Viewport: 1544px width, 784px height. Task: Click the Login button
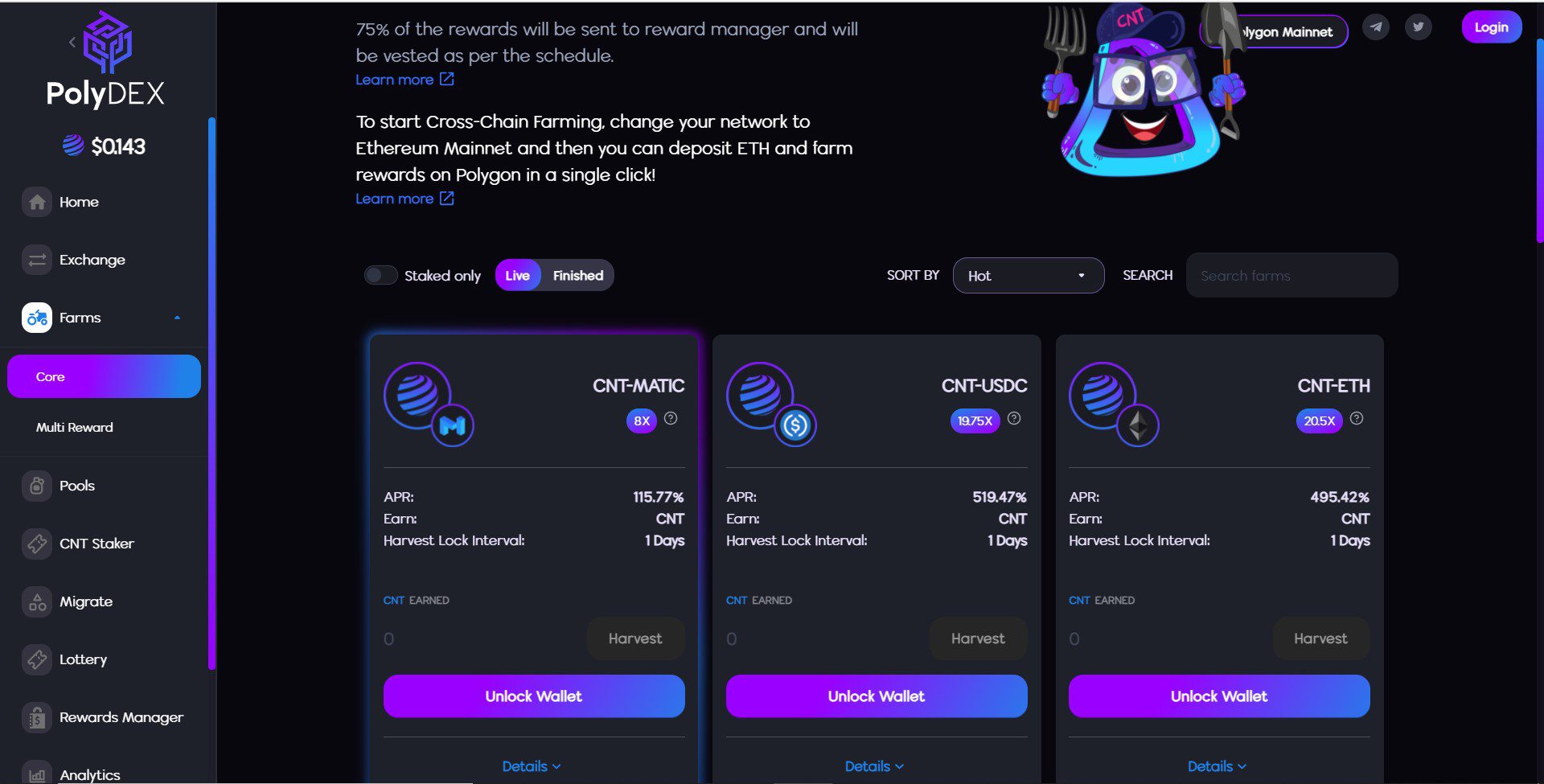click(1491, 27)
